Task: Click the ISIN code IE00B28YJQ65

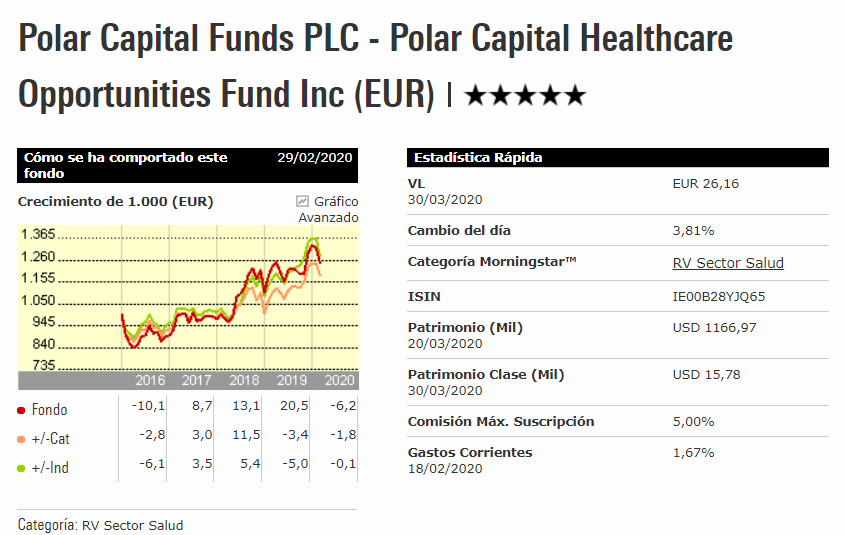Action: (x=719, y=296)
